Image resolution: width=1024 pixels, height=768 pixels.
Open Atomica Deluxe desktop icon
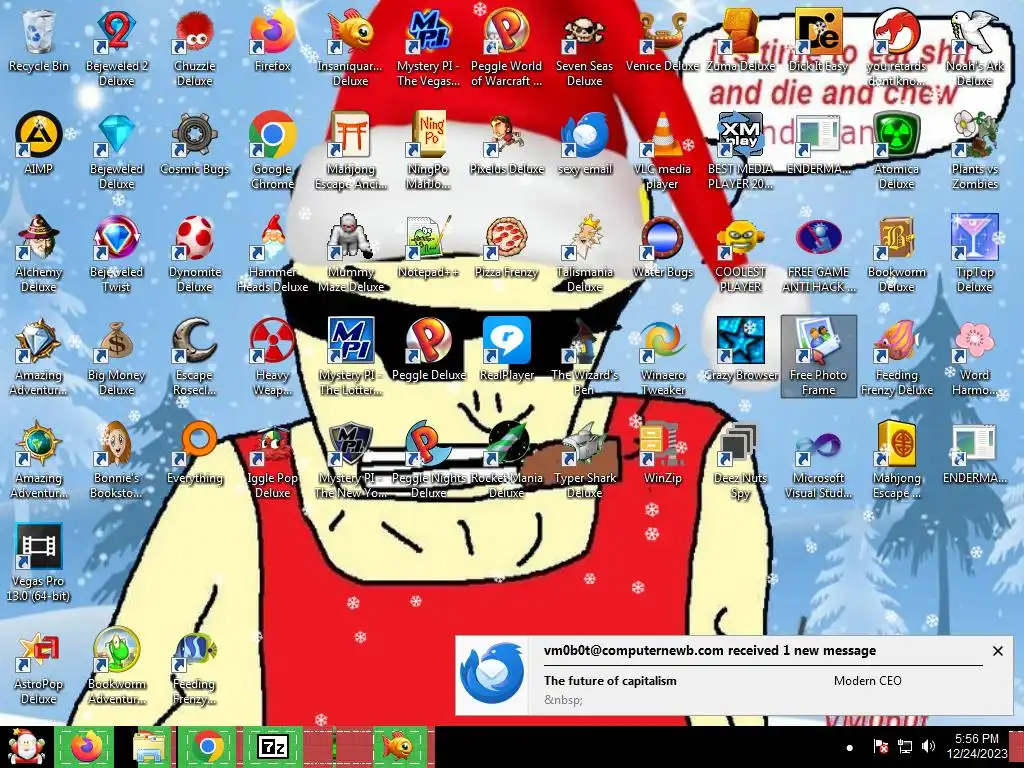click(x=896, y=150)
